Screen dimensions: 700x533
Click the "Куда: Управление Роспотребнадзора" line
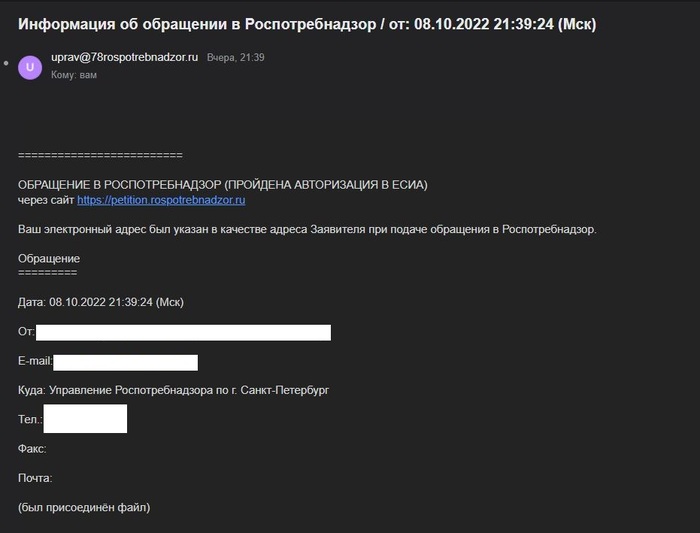point(173,390)
